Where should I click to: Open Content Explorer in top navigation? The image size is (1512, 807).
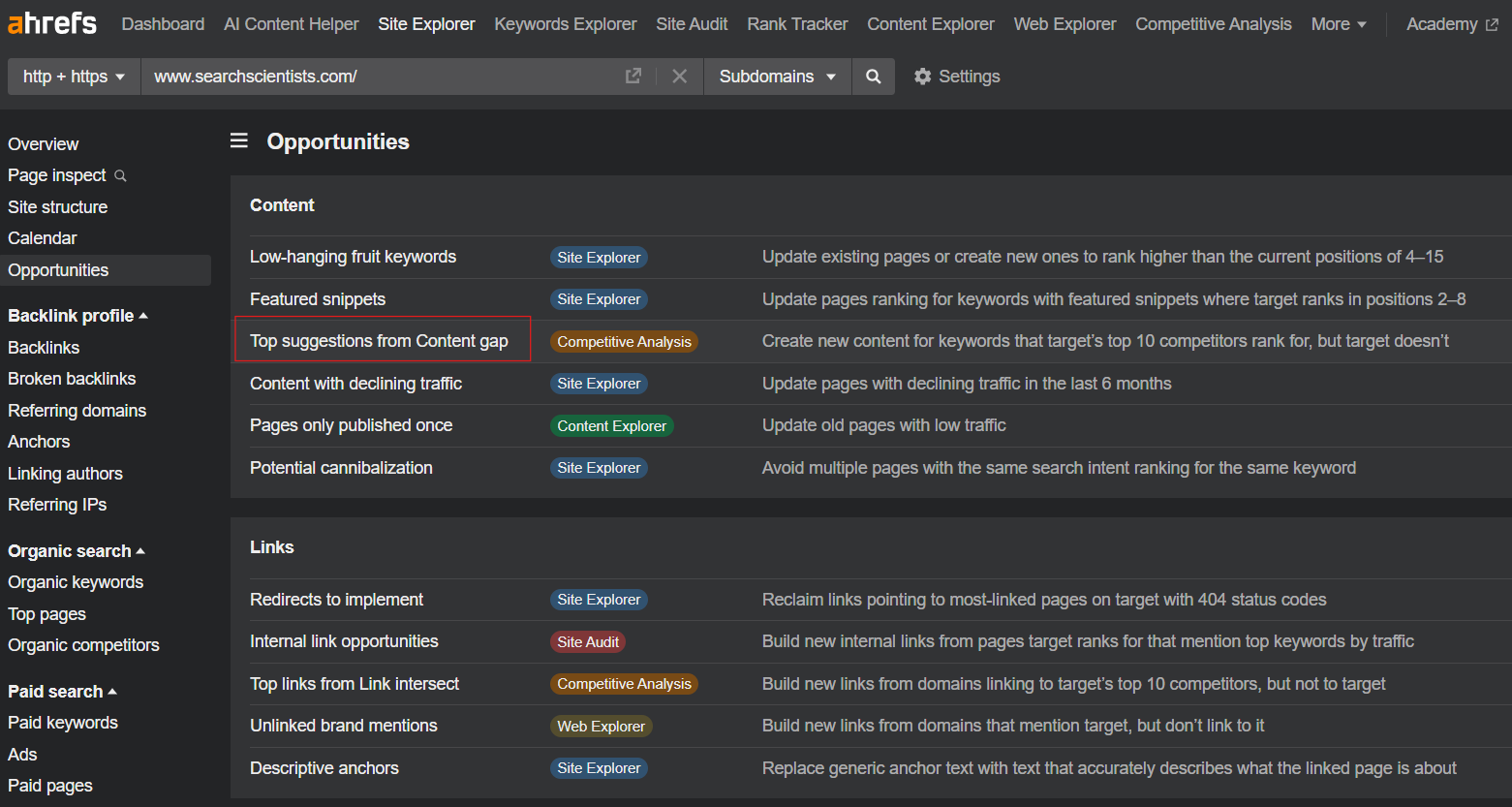[931, 24]
